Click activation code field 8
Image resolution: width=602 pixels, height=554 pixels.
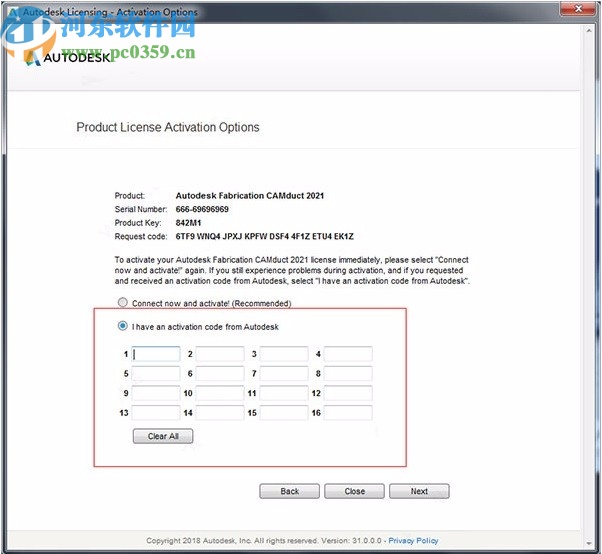pyautogui.click(x=348, y=374)
